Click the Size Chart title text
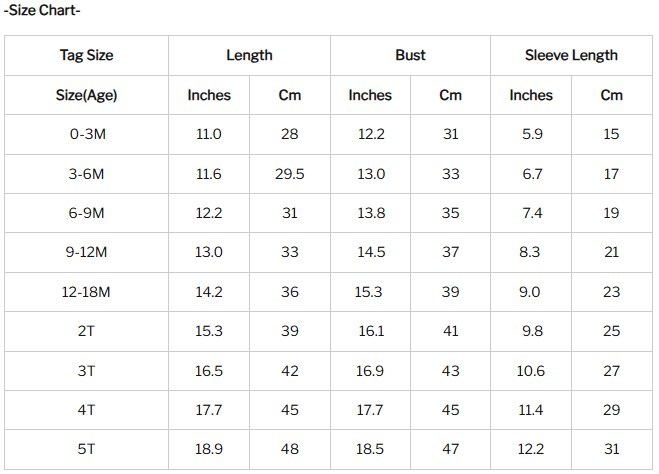Viewport: 659px width, 474px height. 42,11
